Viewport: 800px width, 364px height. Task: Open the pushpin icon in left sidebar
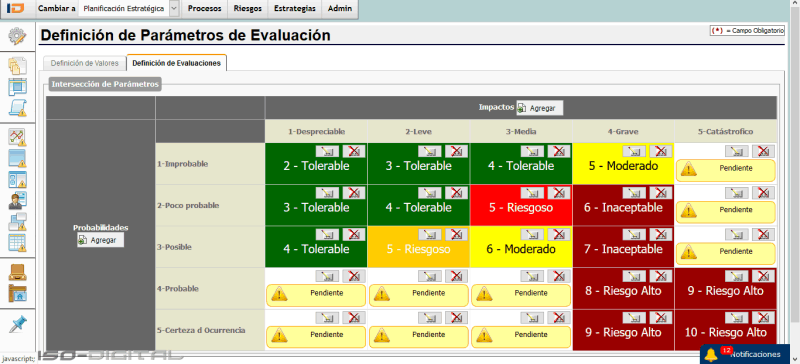point(17,324)
